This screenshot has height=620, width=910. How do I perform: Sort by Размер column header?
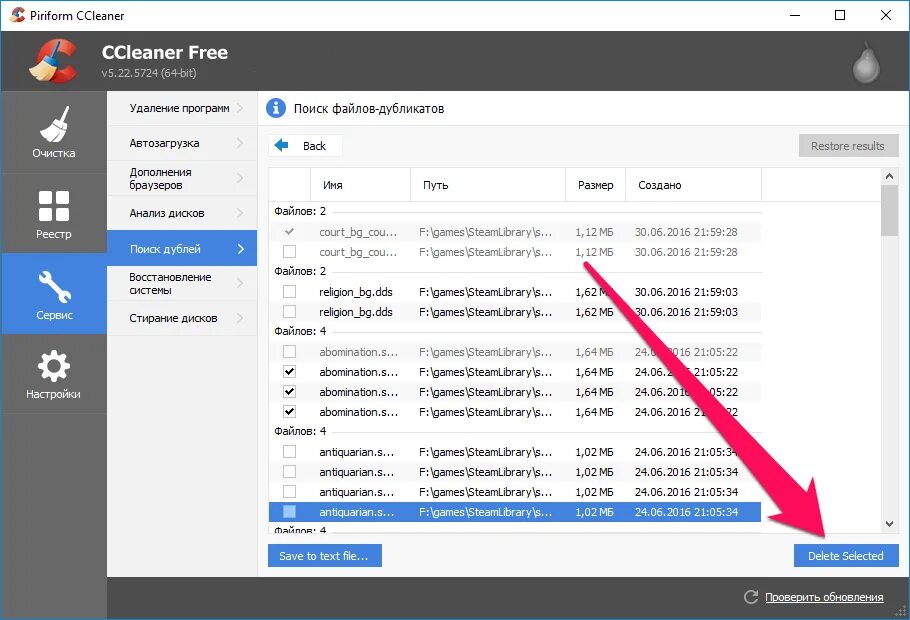pyautogui.click(x=595, y=185)
